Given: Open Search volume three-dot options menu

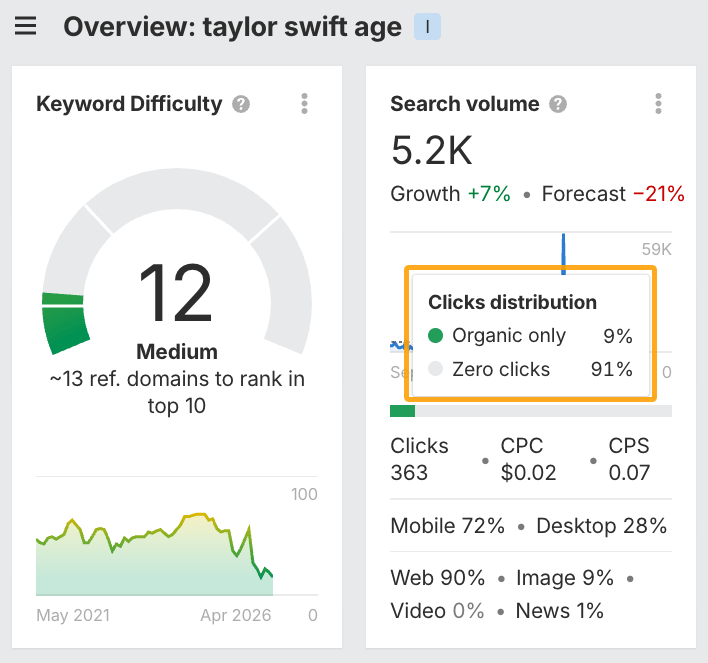Looking at the screenshot, I should pos(658,104).
